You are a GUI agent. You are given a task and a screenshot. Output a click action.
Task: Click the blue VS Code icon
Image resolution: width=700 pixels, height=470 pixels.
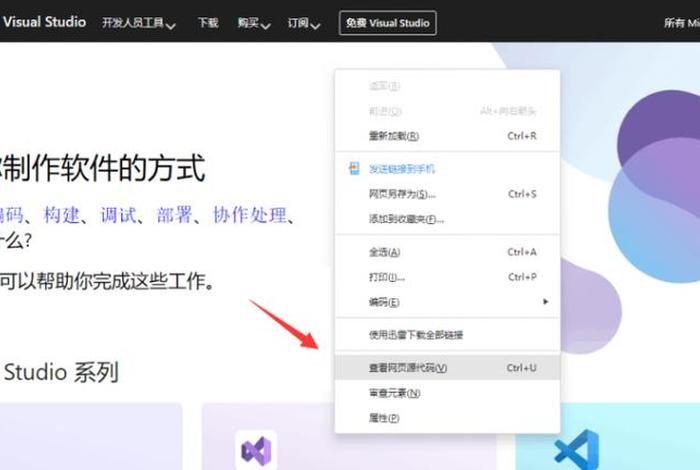pos(577,449)
